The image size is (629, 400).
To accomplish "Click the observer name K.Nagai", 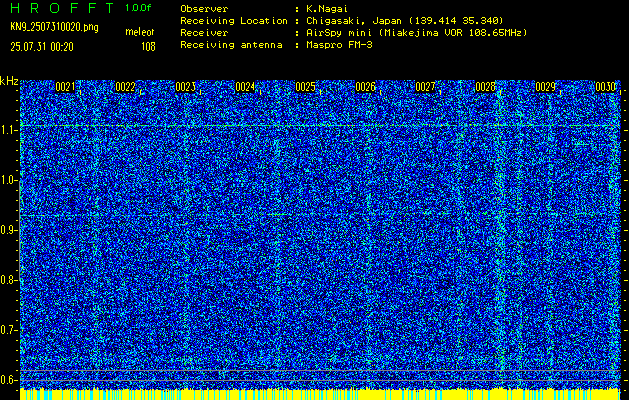I will (x=326, y=9).
